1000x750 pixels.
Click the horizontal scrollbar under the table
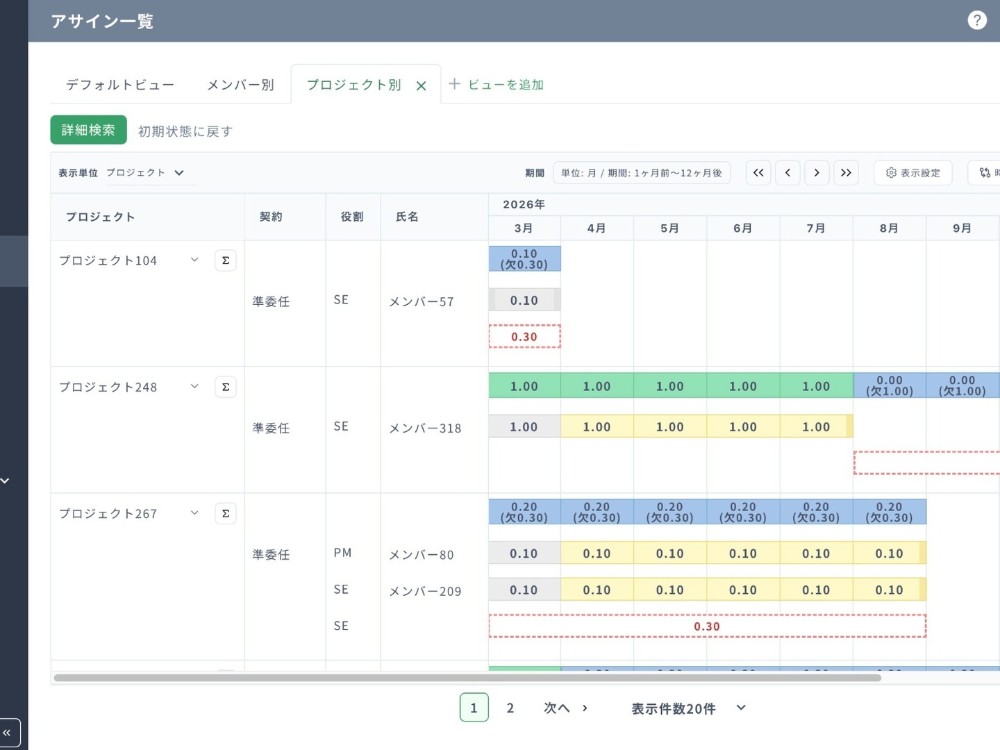click(x=467, y=678)
